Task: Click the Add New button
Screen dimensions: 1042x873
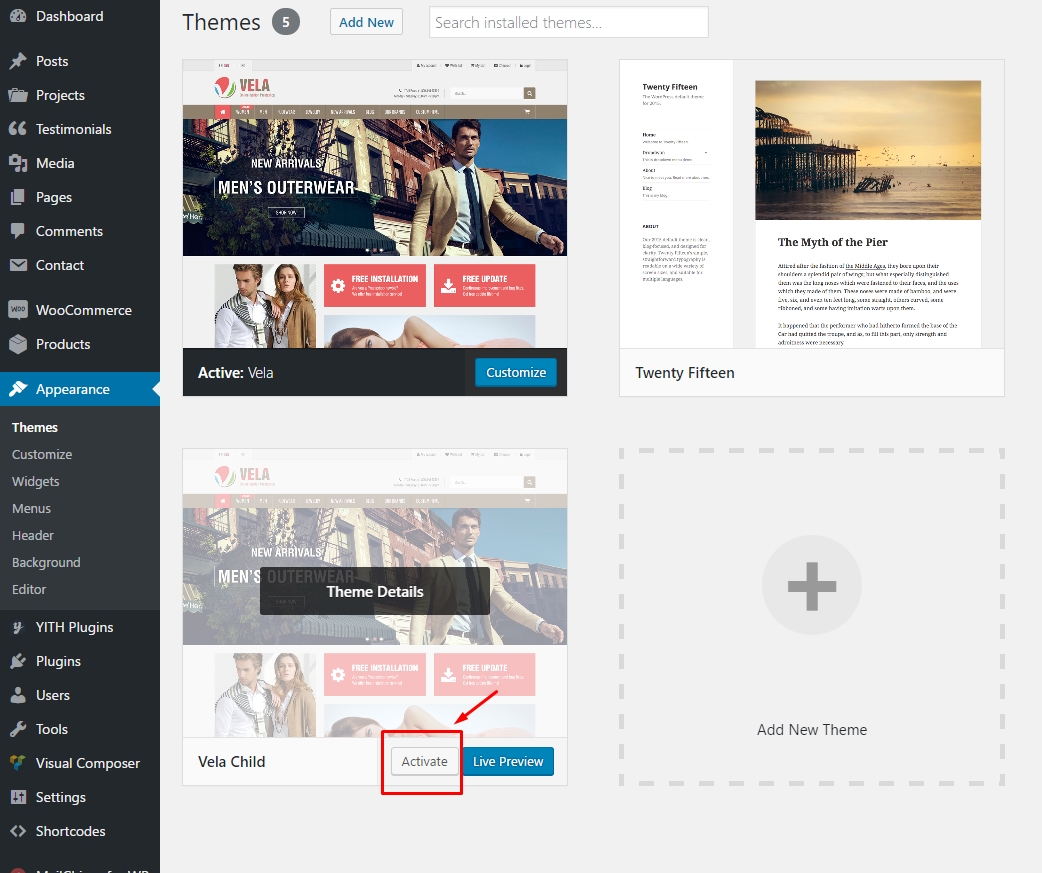Action: [366, 22]
